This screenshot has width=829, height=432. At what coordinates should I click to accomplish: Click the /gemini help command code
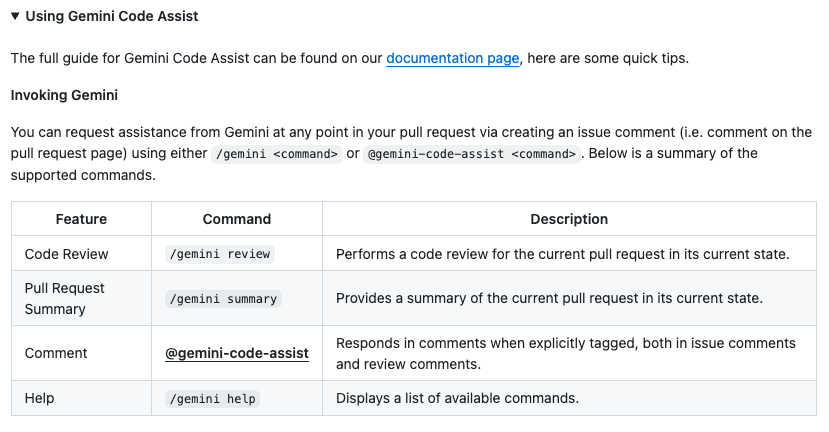pos(212,398)
